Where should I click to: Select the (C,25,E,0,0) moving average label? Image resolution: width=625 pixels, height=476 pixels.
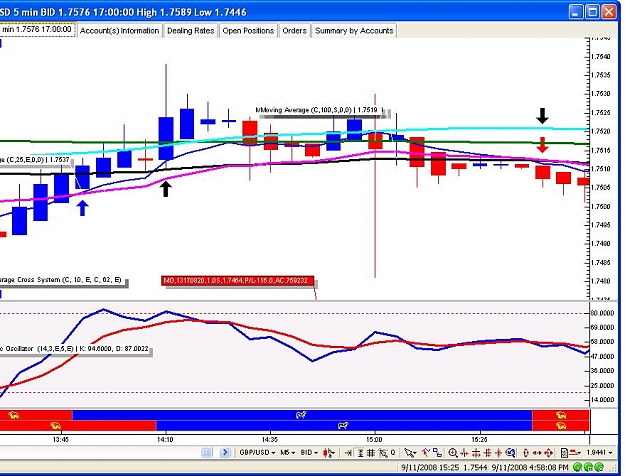[35, 160]
